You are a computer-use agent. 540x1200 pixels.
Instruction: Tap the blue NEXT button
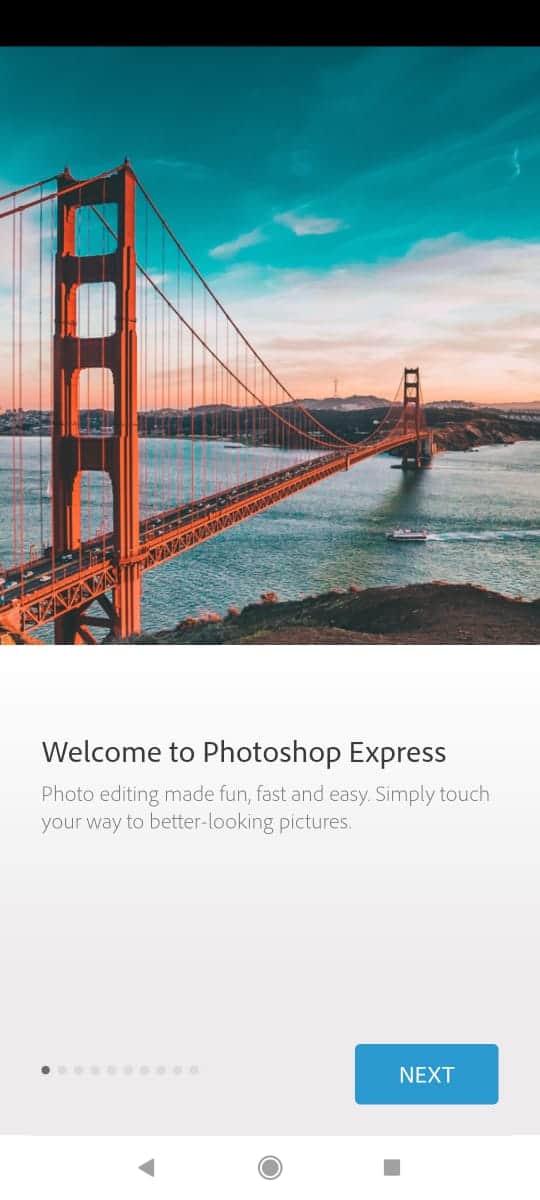pos(426,1074)
